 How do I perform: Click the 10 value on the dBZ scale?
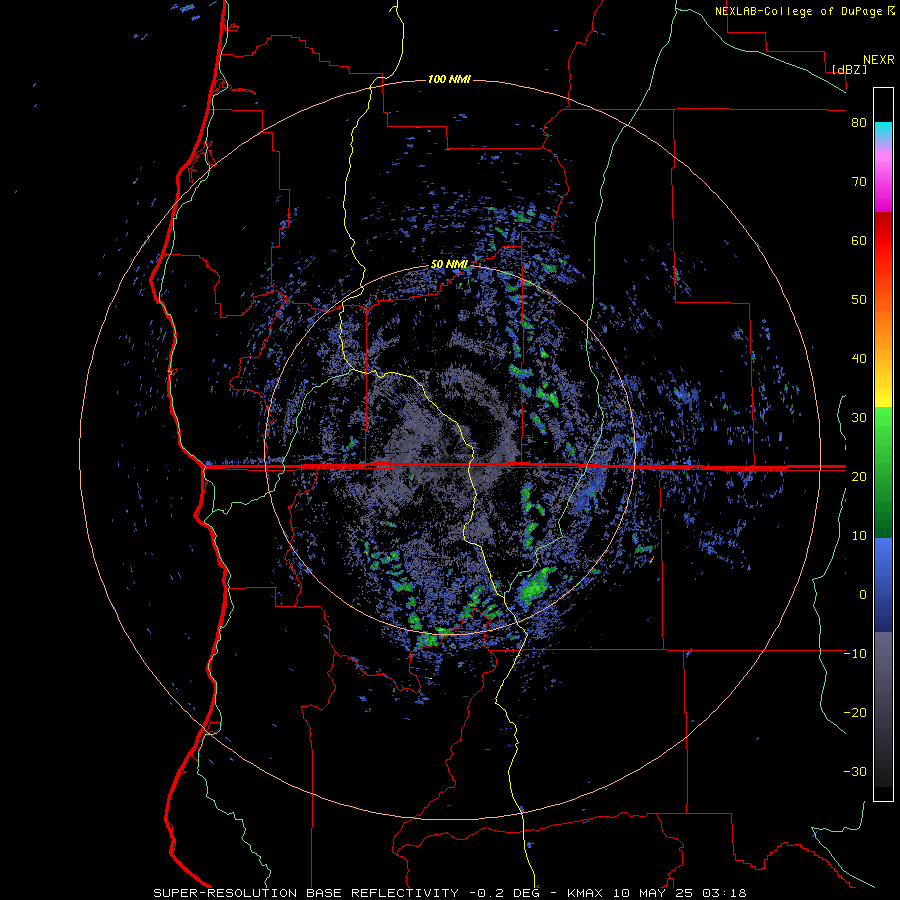[x=859, y=536]
